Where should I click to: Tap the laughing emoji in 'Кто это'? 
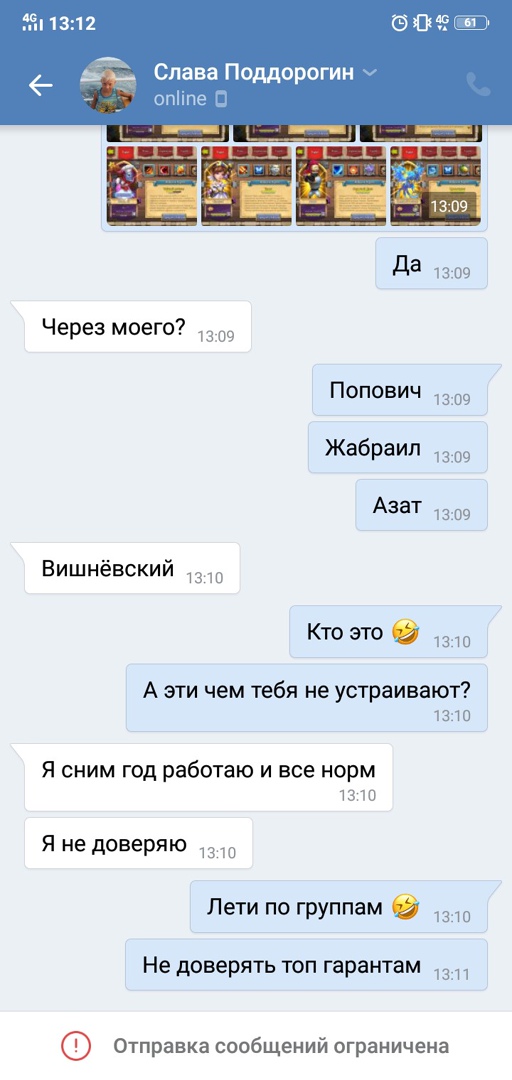point(405,632)
